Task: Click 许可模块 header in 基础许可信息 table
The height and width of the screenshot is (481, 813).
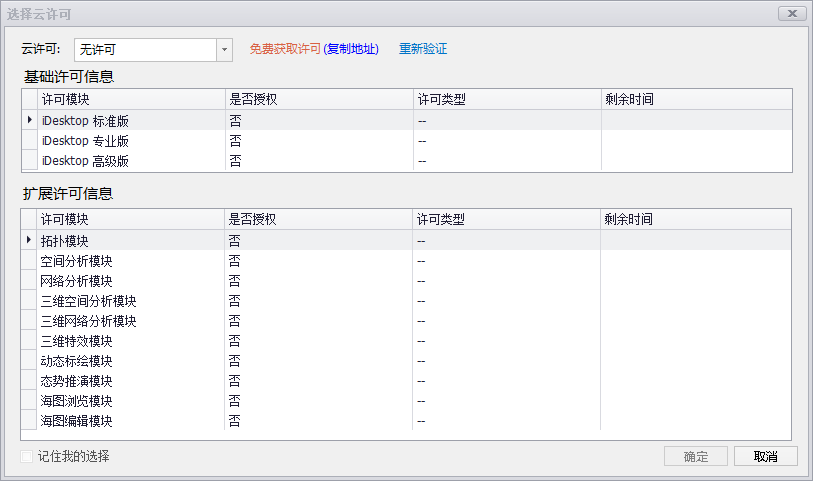Action: point(132,99)
